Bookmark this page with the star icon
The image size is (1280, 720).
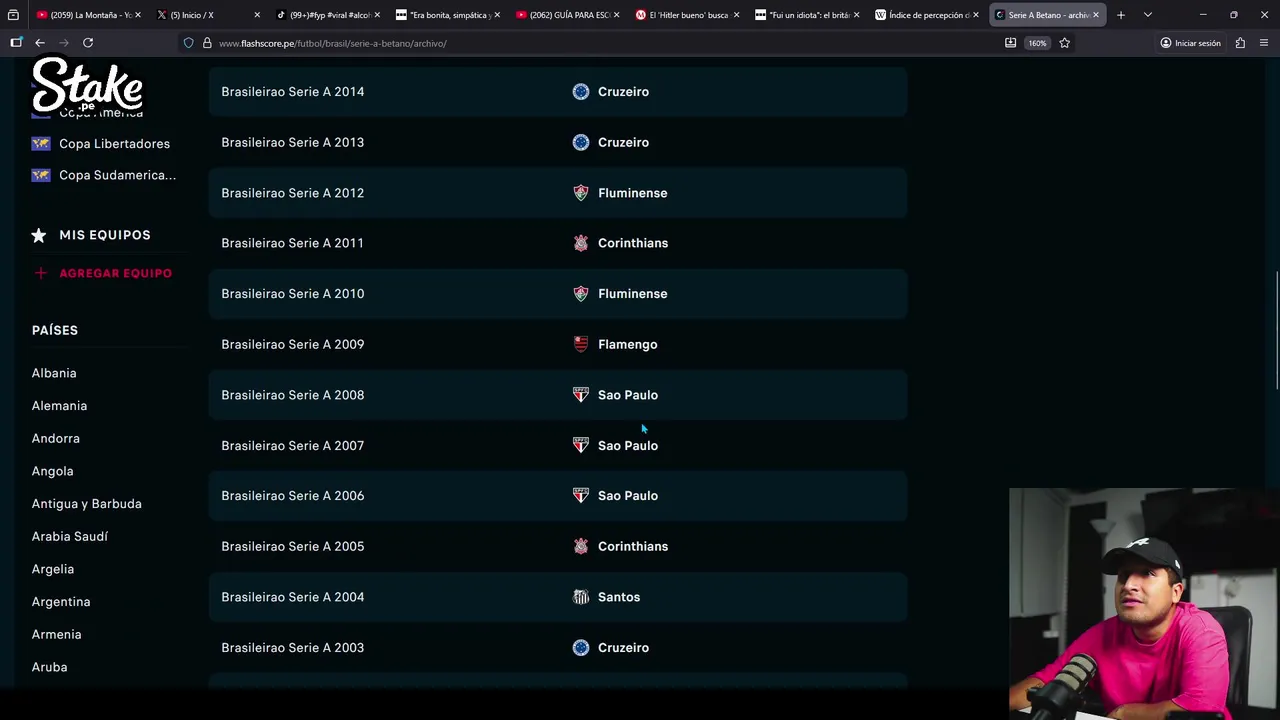tap(1064, 43)
